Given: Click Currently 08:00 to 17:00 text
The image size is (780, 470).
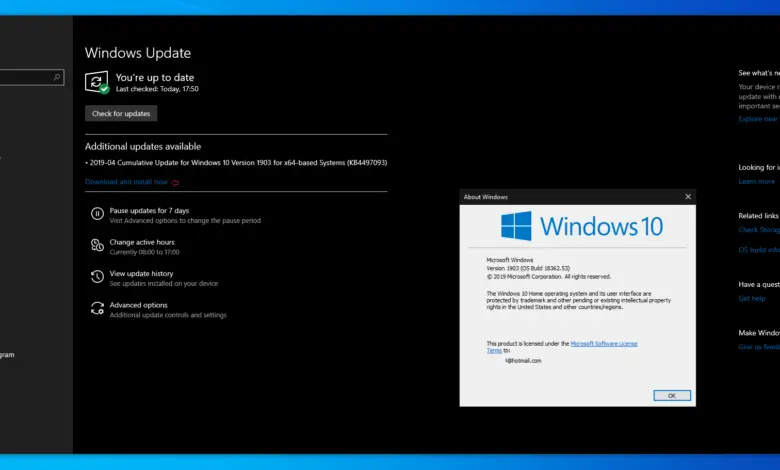Looking at the screenshot, I should (x=144, y=252).
